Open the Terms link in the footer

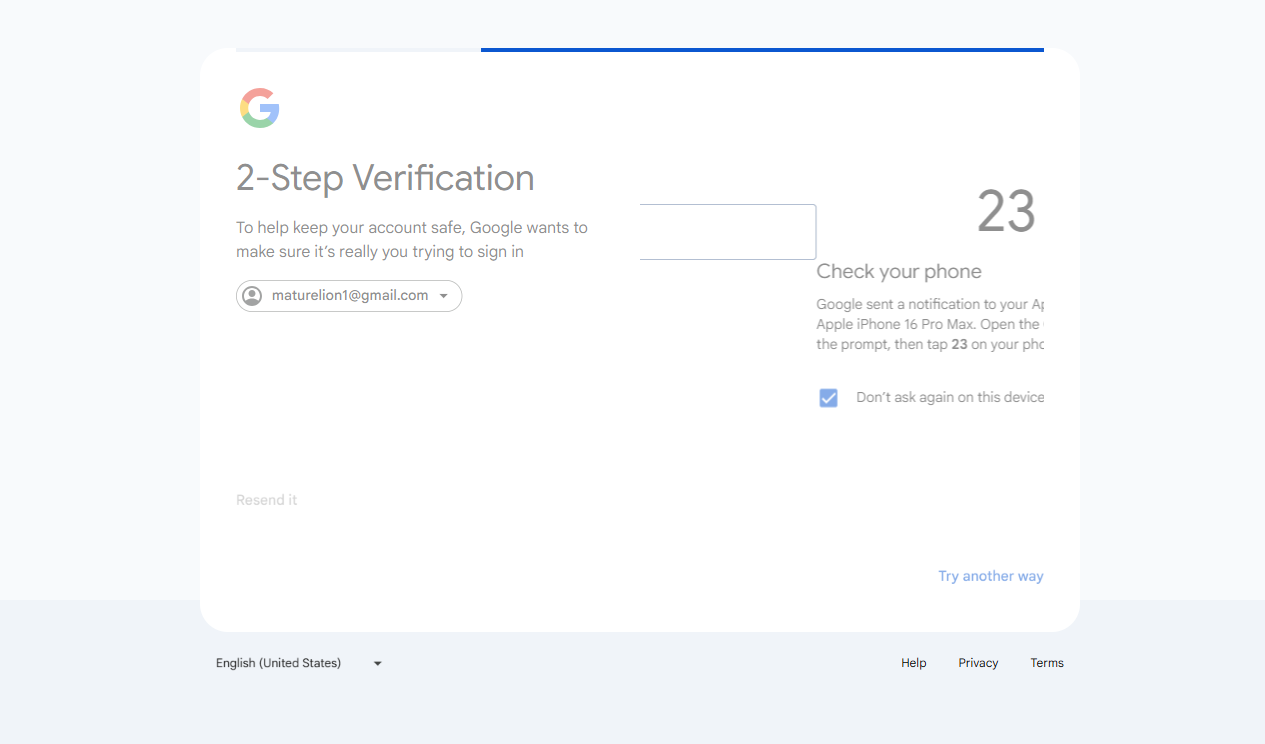pyautogui.click(x=1047, y=663)
